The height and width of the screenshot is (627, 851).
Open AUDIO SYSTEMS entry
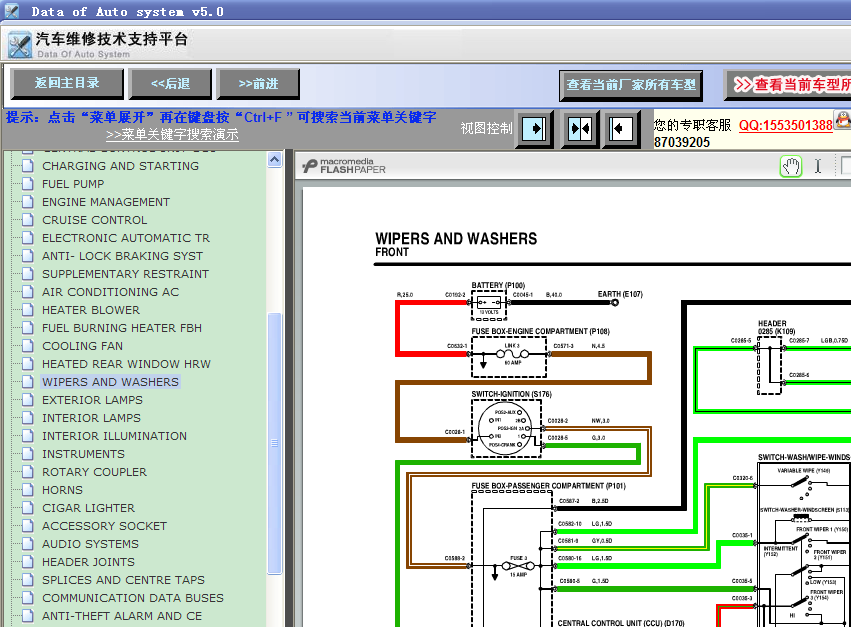[x=91, y=543]
